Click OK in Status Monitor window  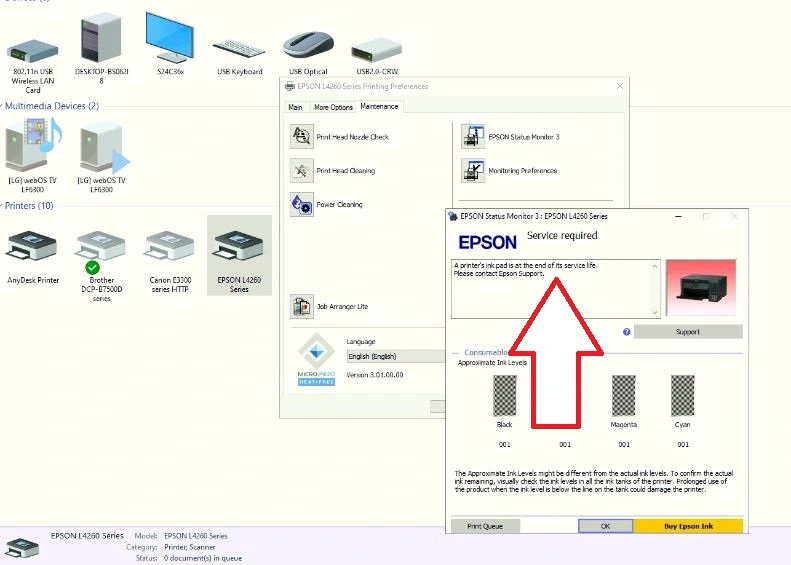tap(605, 526)
